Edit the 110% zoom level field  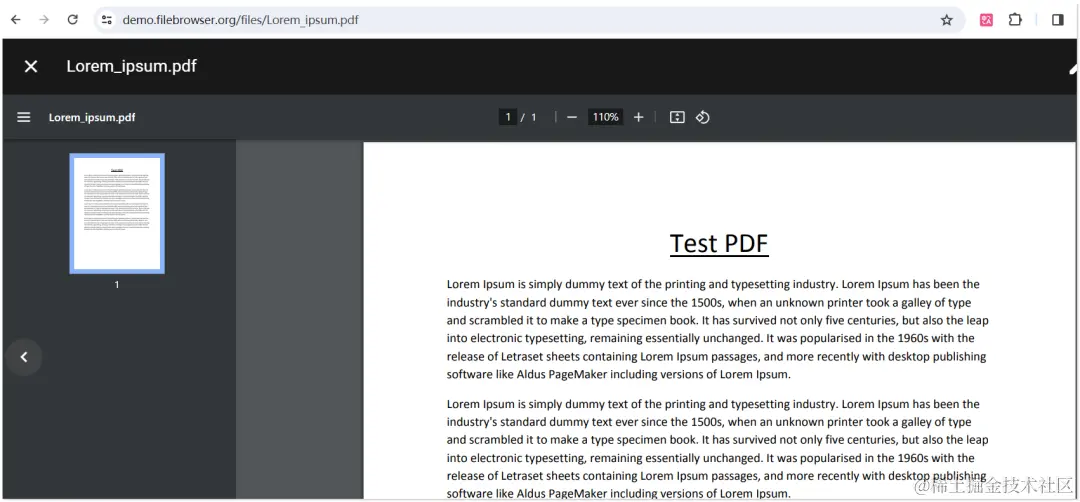(x=605, y=117)
